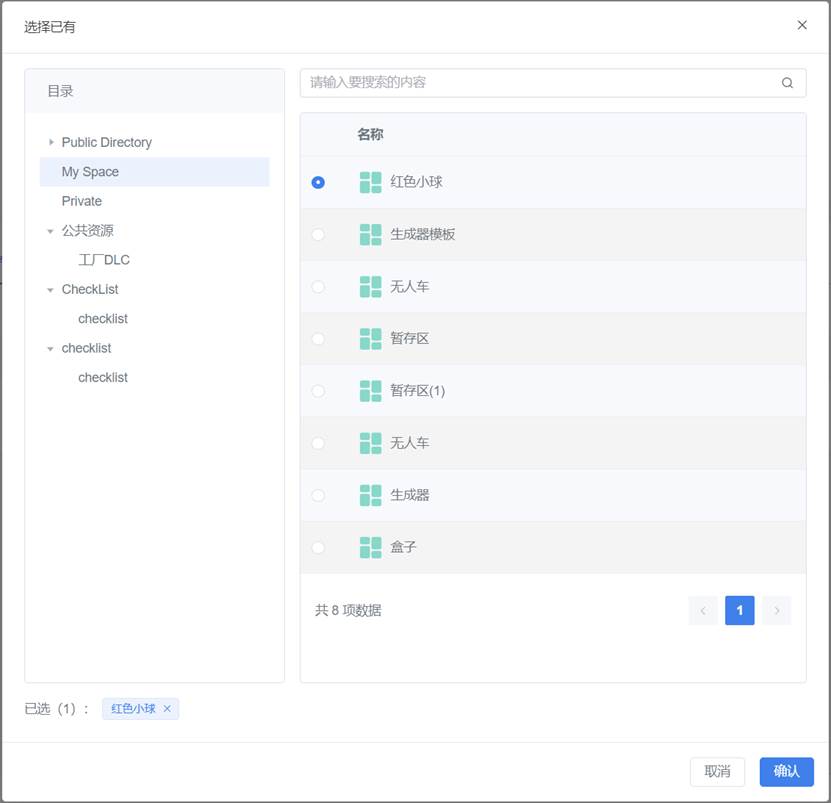831x803 pixels.
Task: Select the 暂存区(1) radio button
Action: coord(318,391)
